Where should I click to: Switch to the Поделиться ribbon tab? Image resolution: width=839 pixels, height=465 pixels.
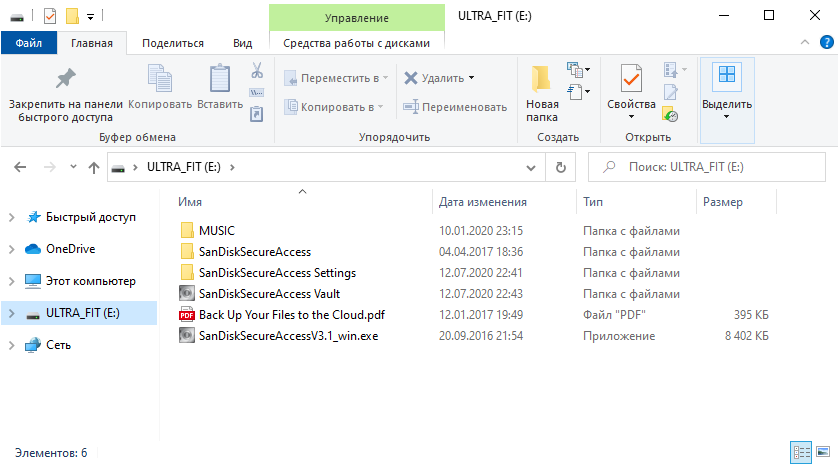click(x=173, y=43)
